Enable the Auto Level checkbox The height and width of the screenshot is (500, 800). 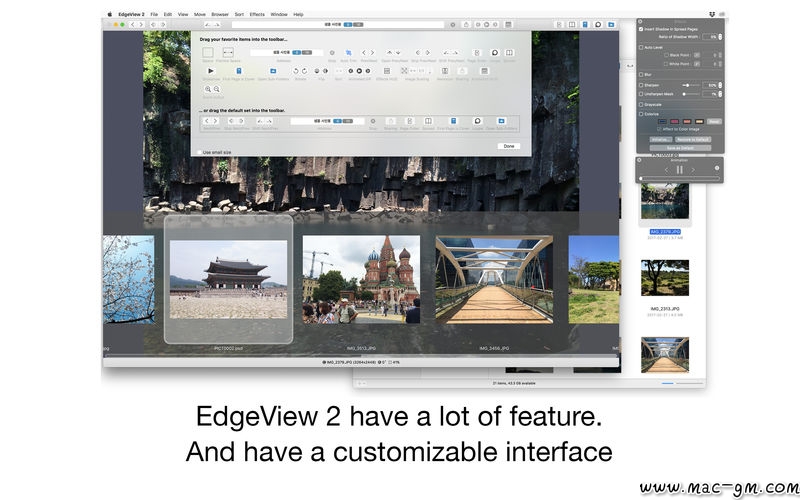pos(641,47)
